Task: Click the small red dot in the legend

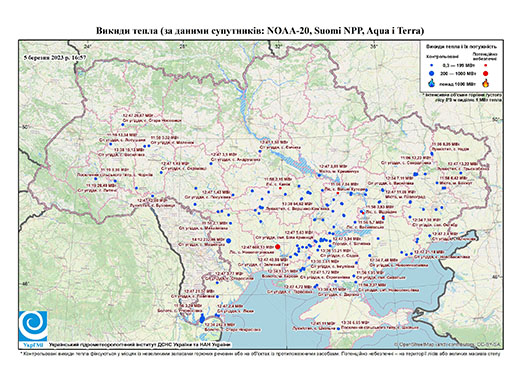Action: (486, 66)
